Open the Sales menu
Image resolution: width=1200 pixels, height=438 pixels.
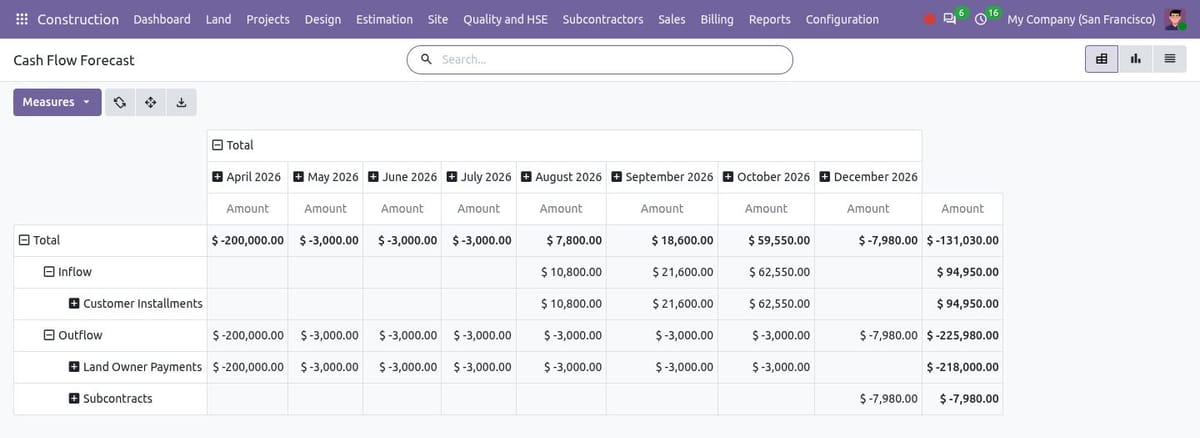point(672,19)
